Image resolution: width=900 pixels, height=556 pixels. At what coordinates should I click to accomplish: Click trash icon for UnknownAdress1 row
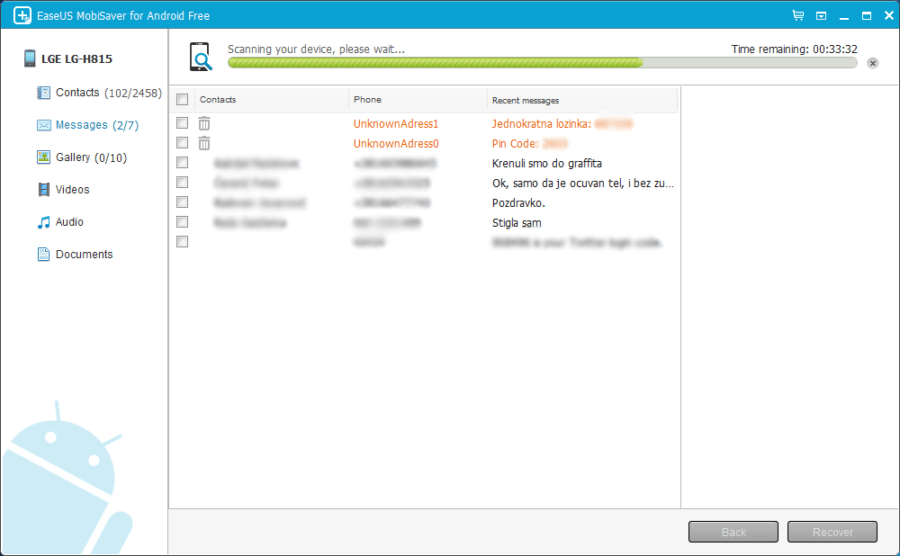[x=204, y=123]
